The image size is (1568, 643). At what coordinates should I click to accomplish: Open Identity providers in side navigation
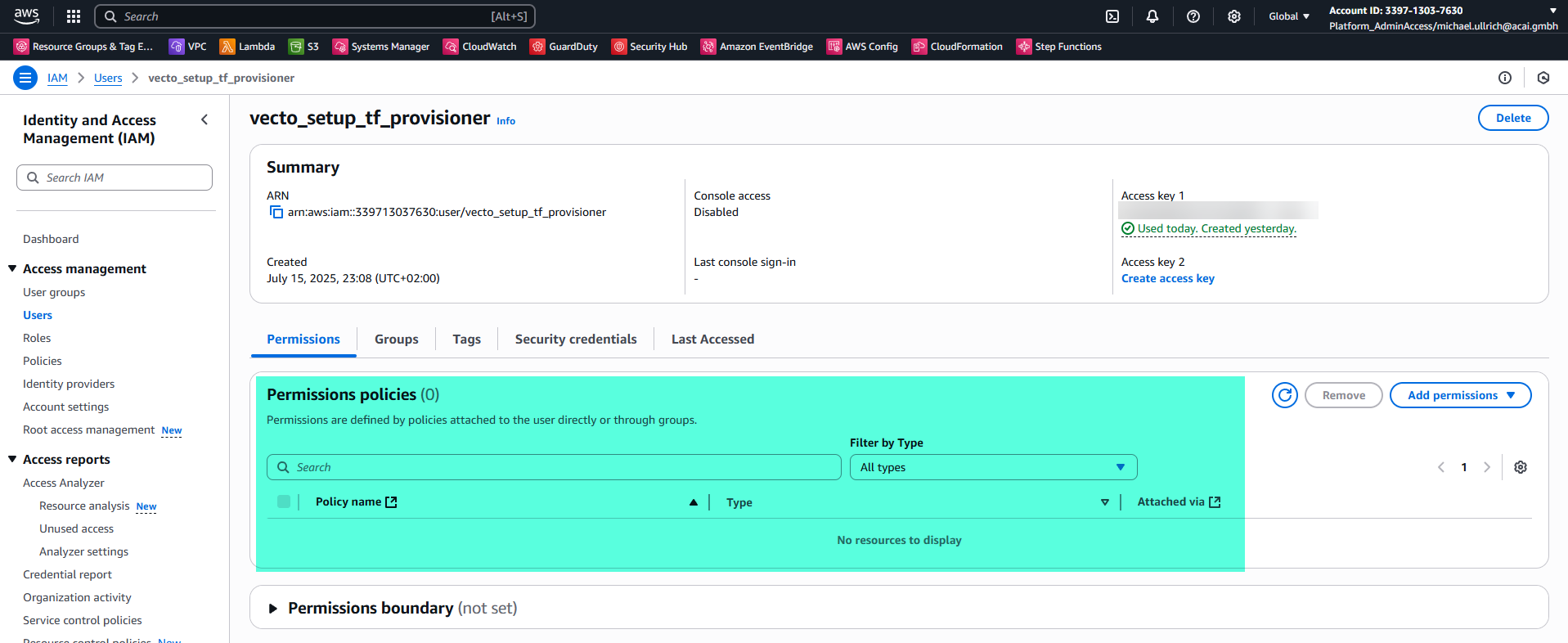pos(69,384)
